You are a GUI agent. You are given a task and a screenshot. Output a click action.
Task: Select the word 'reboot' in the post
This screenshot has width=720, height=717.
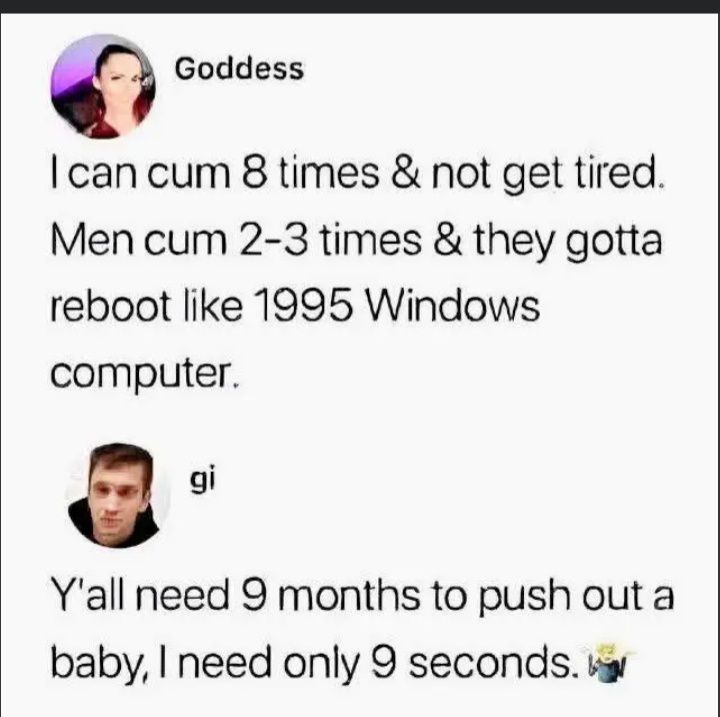[110, 306]
